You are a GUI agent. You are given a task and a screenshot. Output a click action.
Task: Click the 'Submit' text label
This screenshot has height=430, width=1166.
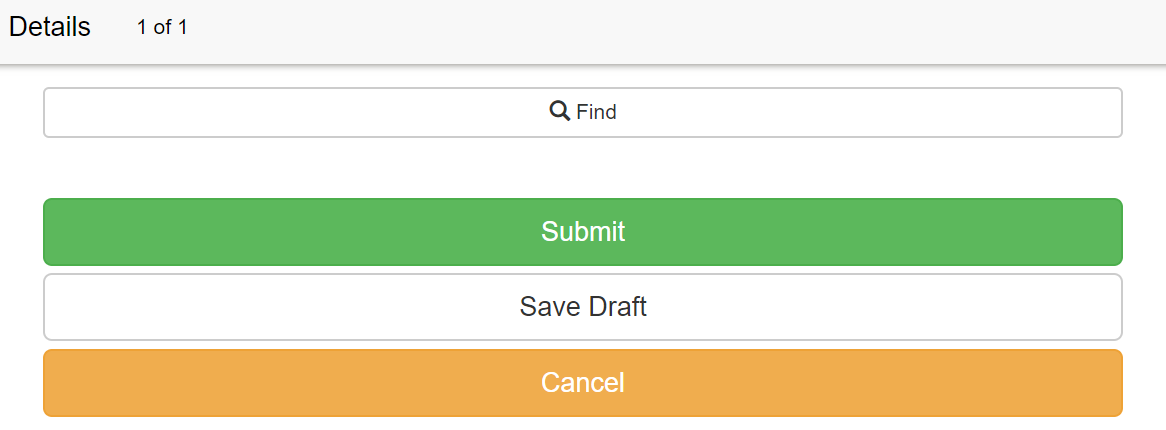[x=583, y=232]
